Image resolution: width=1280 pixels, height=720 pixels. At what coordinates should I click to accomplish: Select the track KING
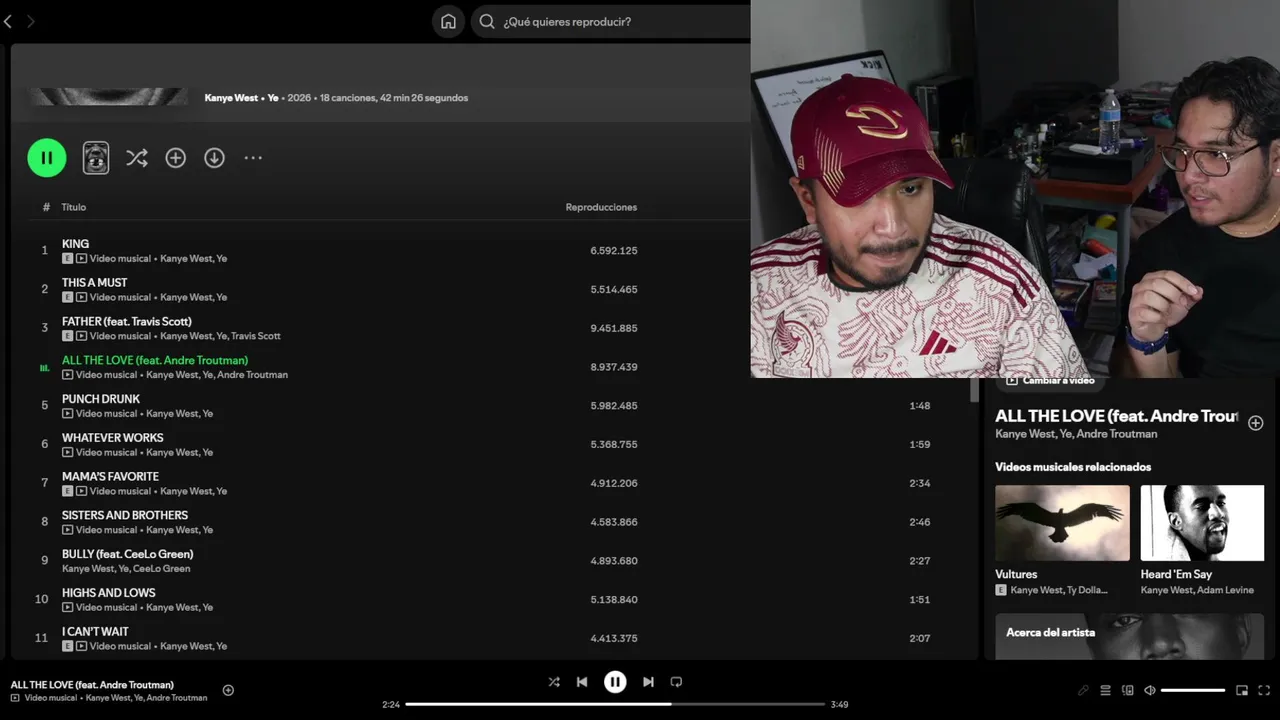[x=75, y=244]
